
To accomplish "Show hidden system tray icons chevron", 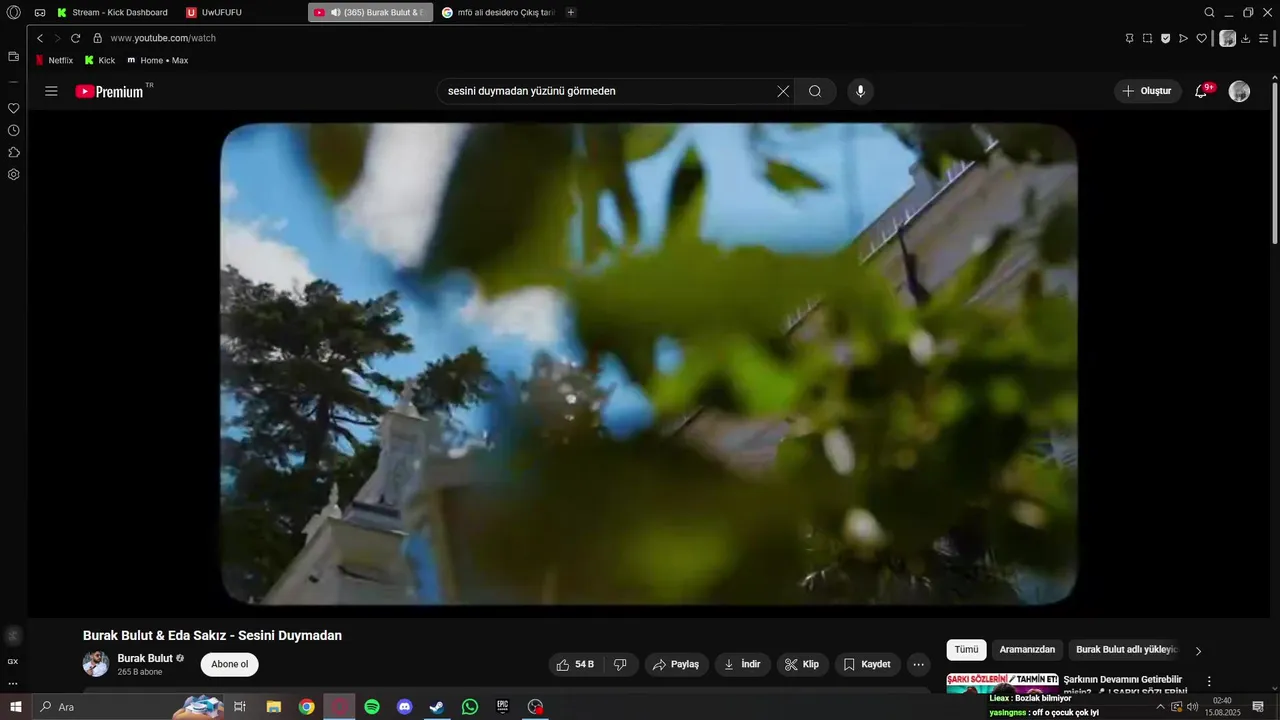I will tap(1160, 707).
